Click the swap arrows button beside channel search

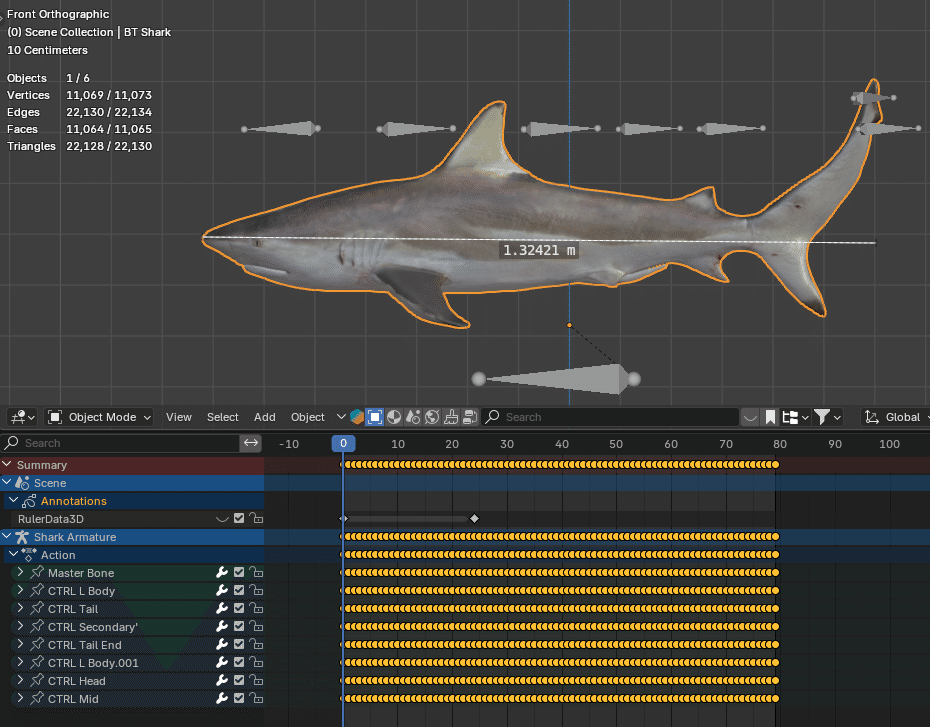point(251,443)
